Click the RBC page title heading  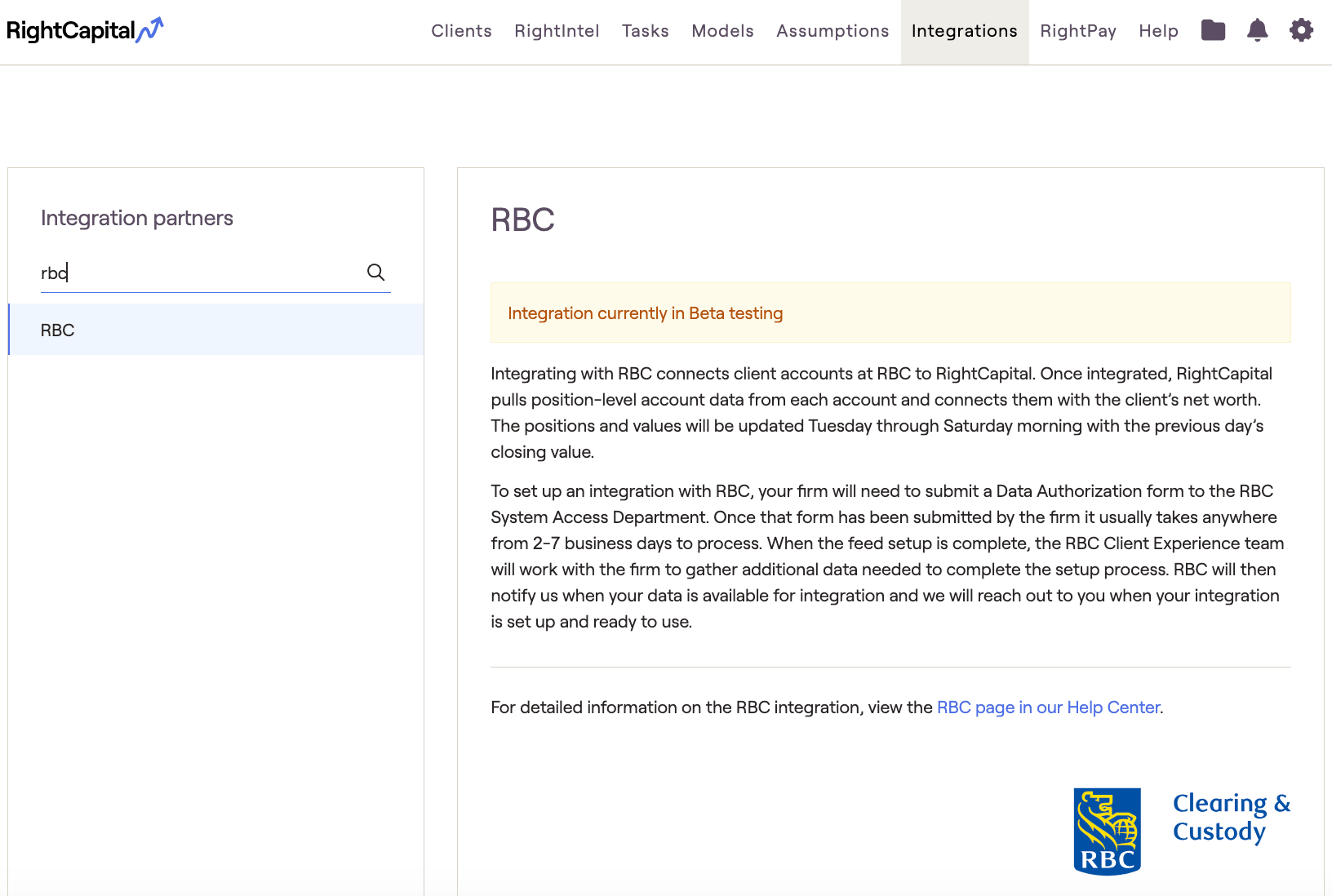coord(522,220)
